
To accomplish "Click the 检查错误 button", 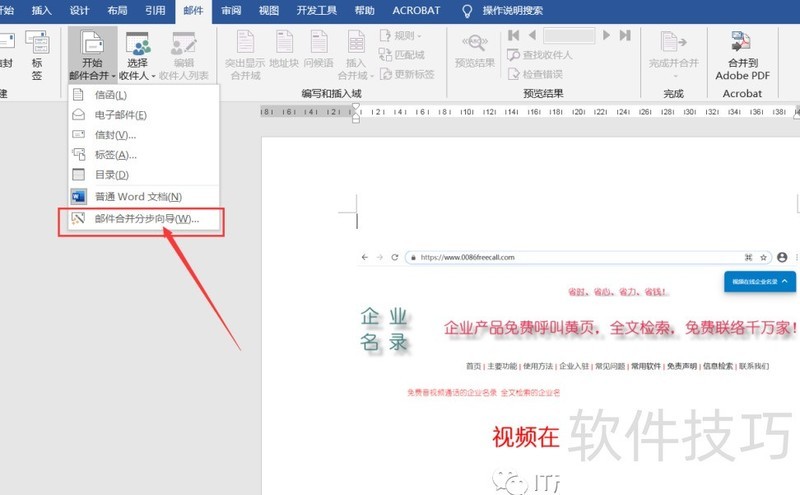I will pos(535,74).
